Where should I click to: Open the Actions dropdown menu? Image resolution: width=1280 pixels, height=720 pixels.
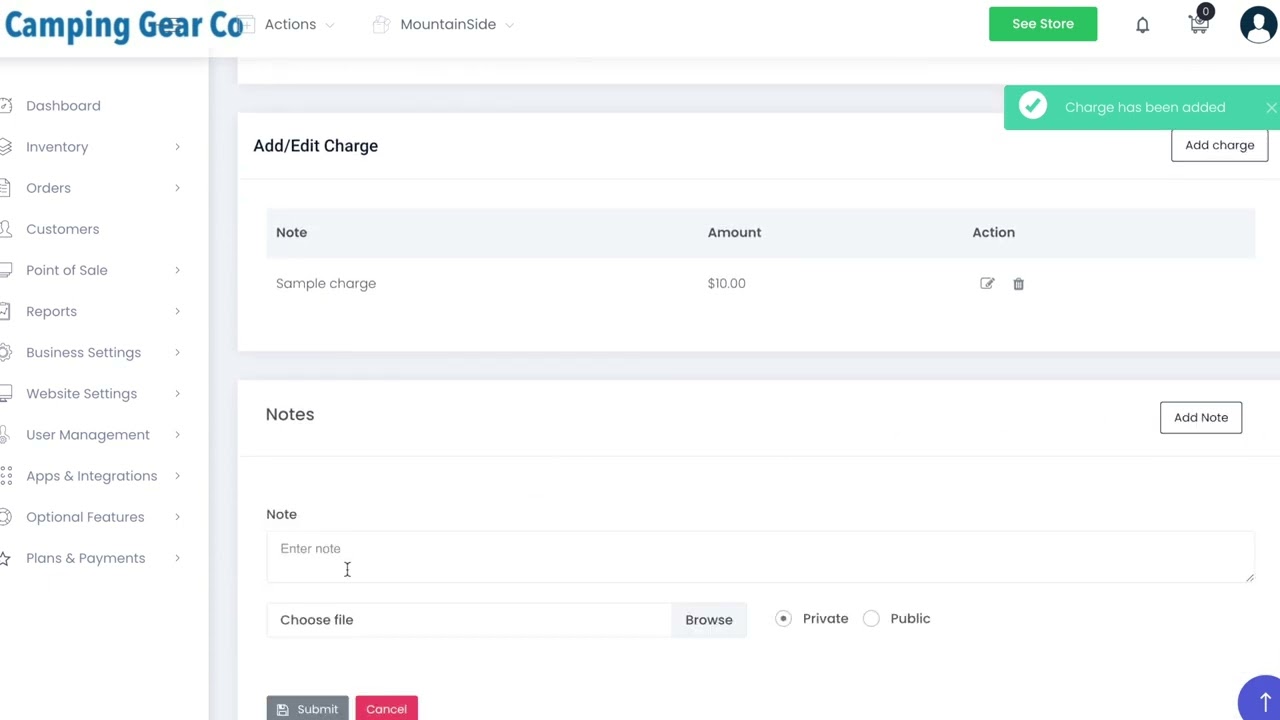(x=298, y=24)
